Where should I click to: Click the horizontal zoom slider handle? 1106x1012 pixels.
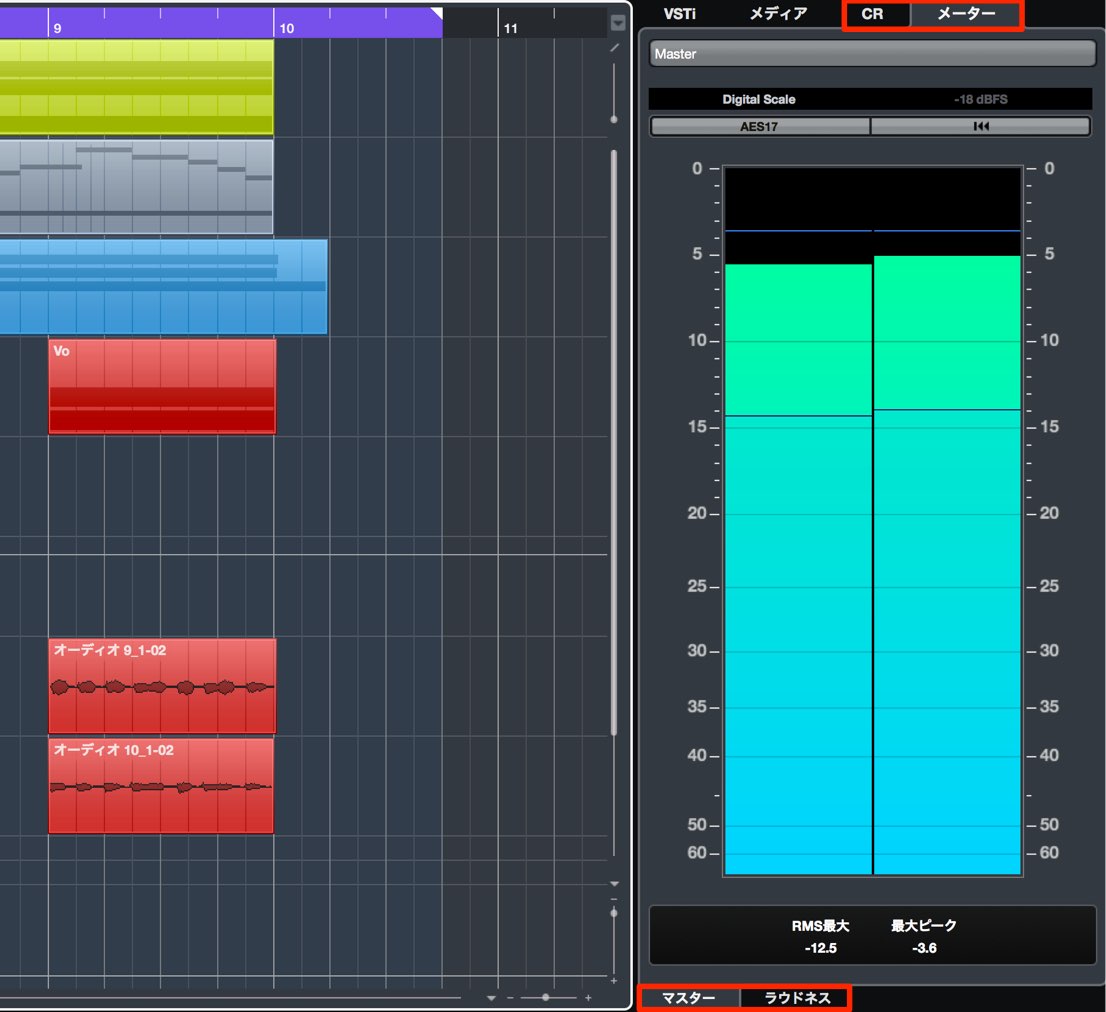[x=545, y=997]
